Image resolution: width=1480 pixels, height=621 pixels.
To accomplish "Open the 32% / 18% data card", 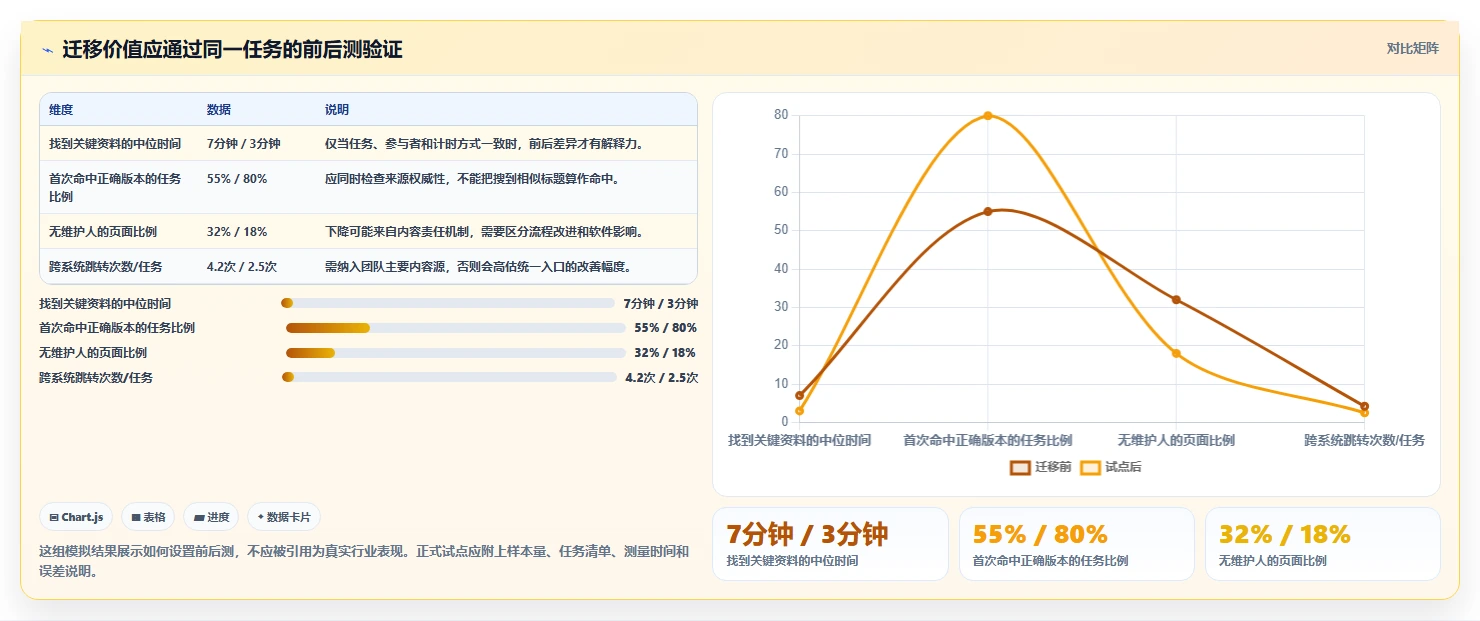I will pyautogui.click(x=1323, y=544).
